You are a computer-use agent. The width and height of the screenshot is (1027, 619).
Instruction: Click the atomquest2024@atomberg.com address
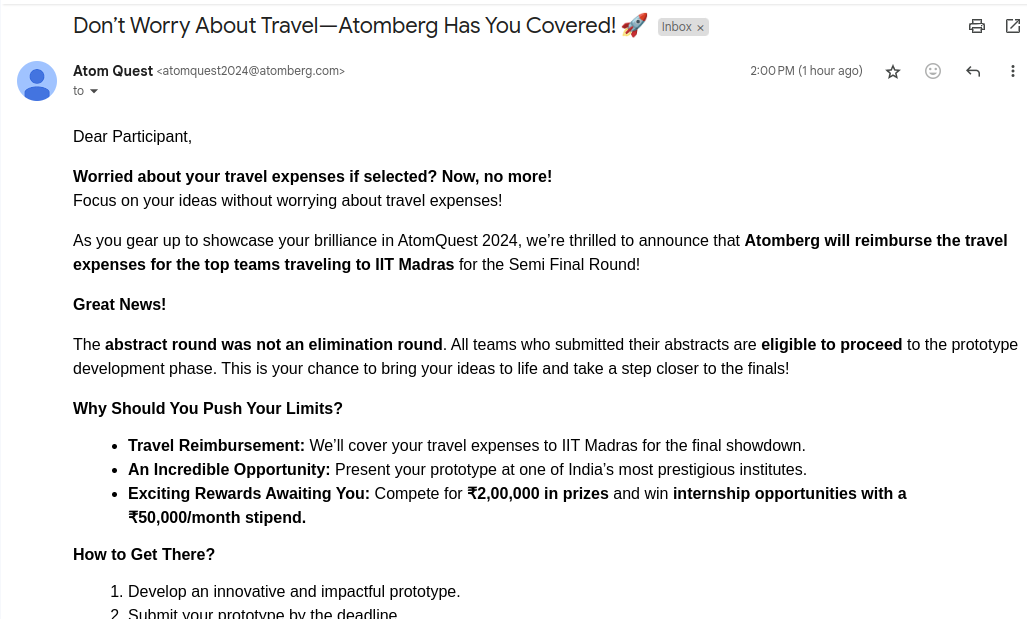point(250,71)
